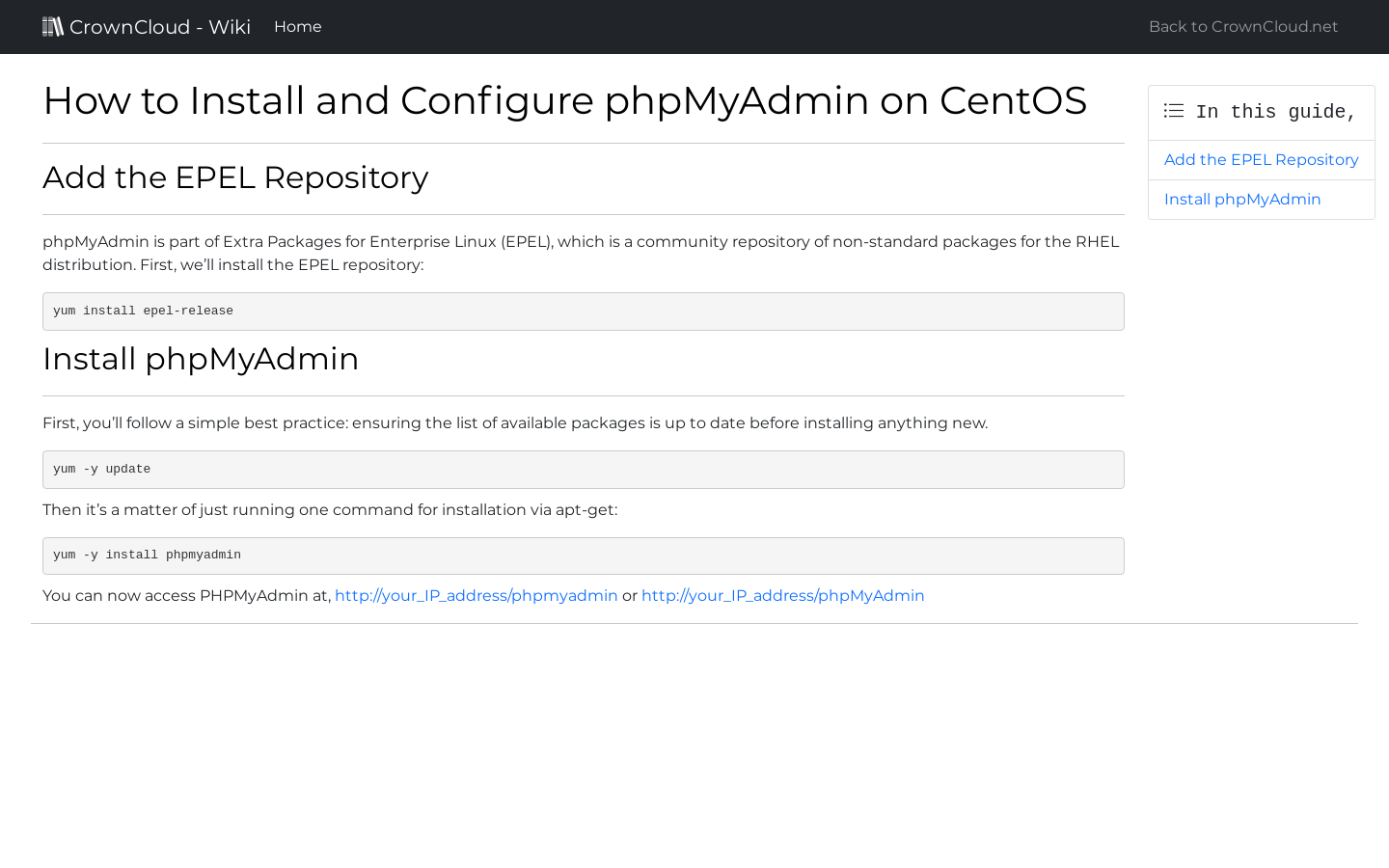
Task: Click the In this guide header text
Action: [x=1276, y=112]
